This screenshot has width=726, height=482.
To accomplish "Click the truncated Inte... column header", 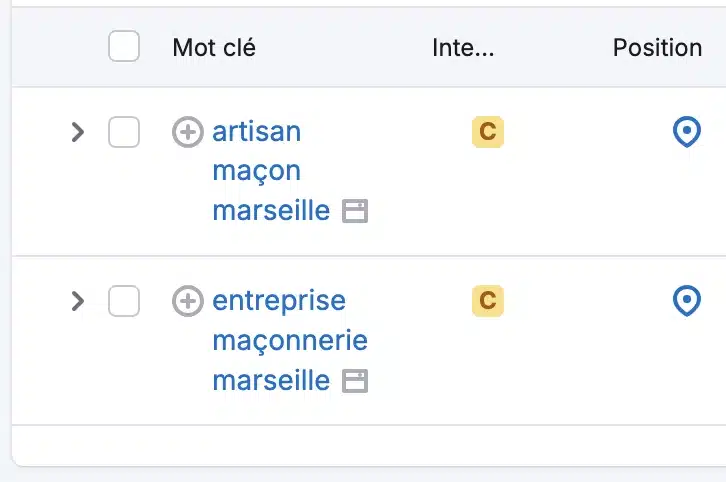I will (x=463, y=48).
